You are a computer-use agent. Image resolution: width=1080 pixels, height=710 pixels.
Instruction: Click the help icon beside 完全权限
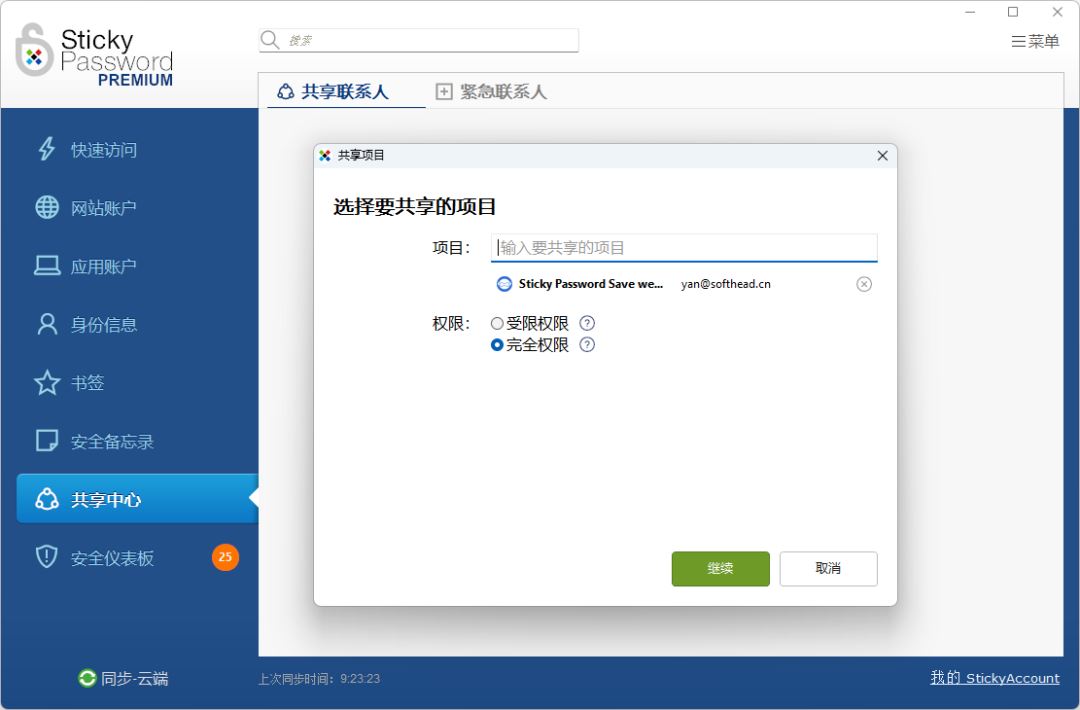click(x=587, y=345)
